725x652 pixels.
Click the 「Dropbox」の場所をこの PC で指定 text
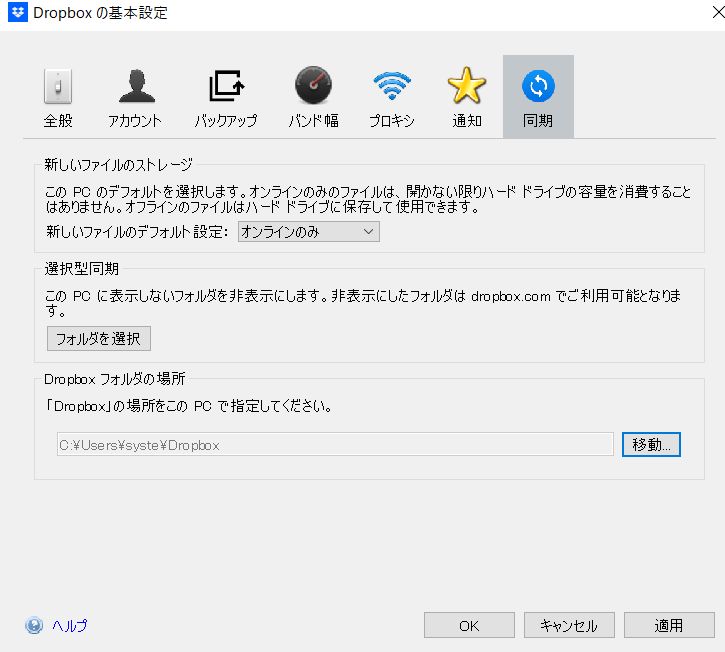point(188,406)
